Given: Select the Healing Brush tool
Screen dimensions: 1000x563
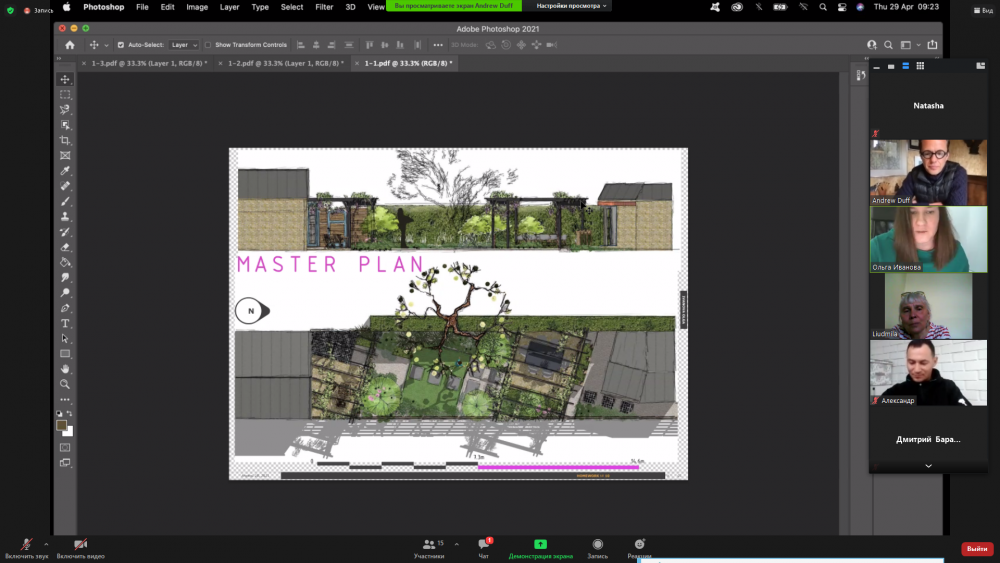Looking at the screenshot, I should pyautogui.click(x=65, y=186).
